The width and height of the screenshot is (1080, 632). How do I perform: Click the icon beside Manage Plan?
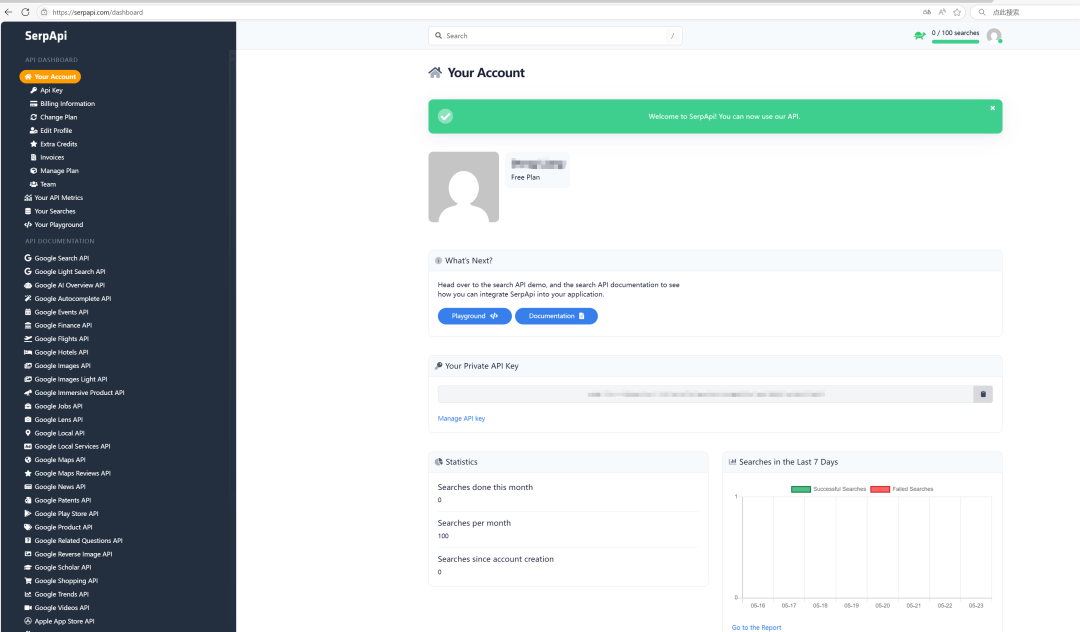click(33, 171)
